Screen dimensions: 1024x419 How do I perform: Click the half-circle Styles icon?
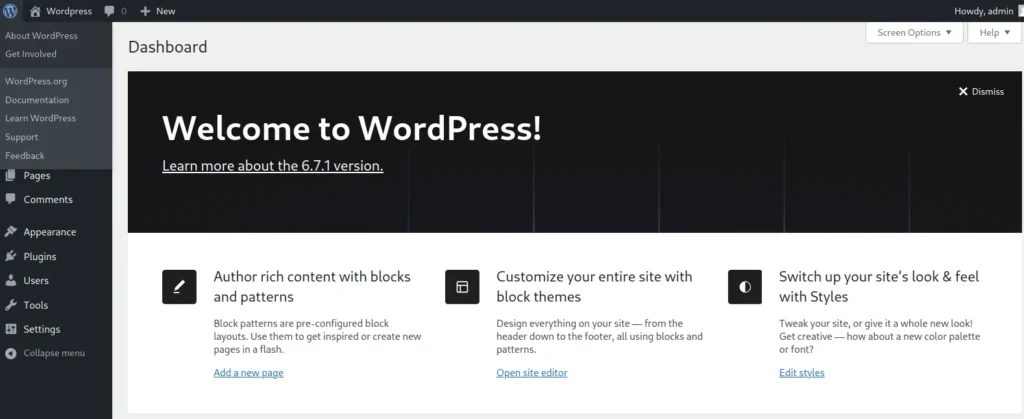(x=745, y=287)
